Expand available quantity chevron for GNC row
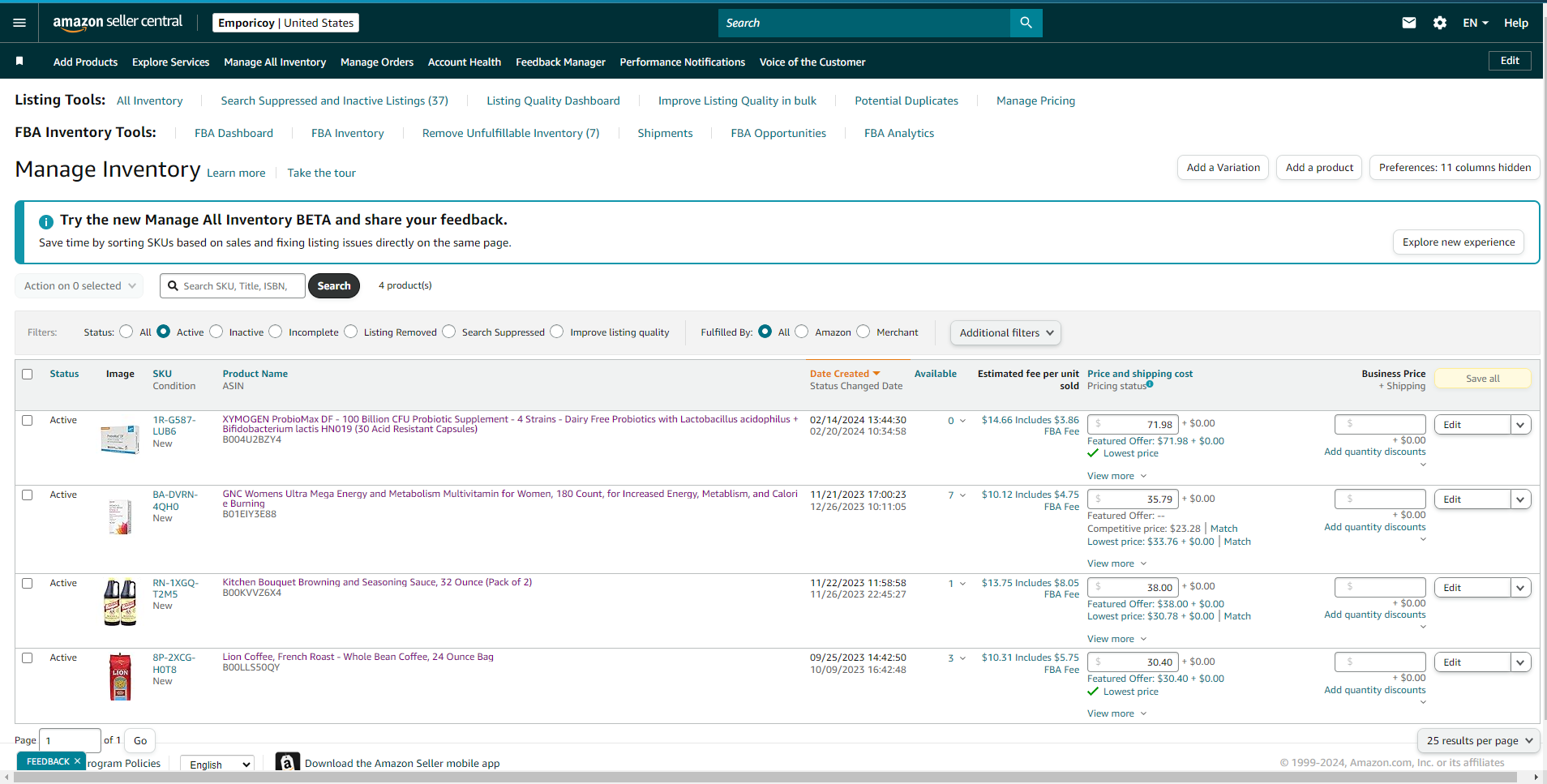 coord(962,495)
